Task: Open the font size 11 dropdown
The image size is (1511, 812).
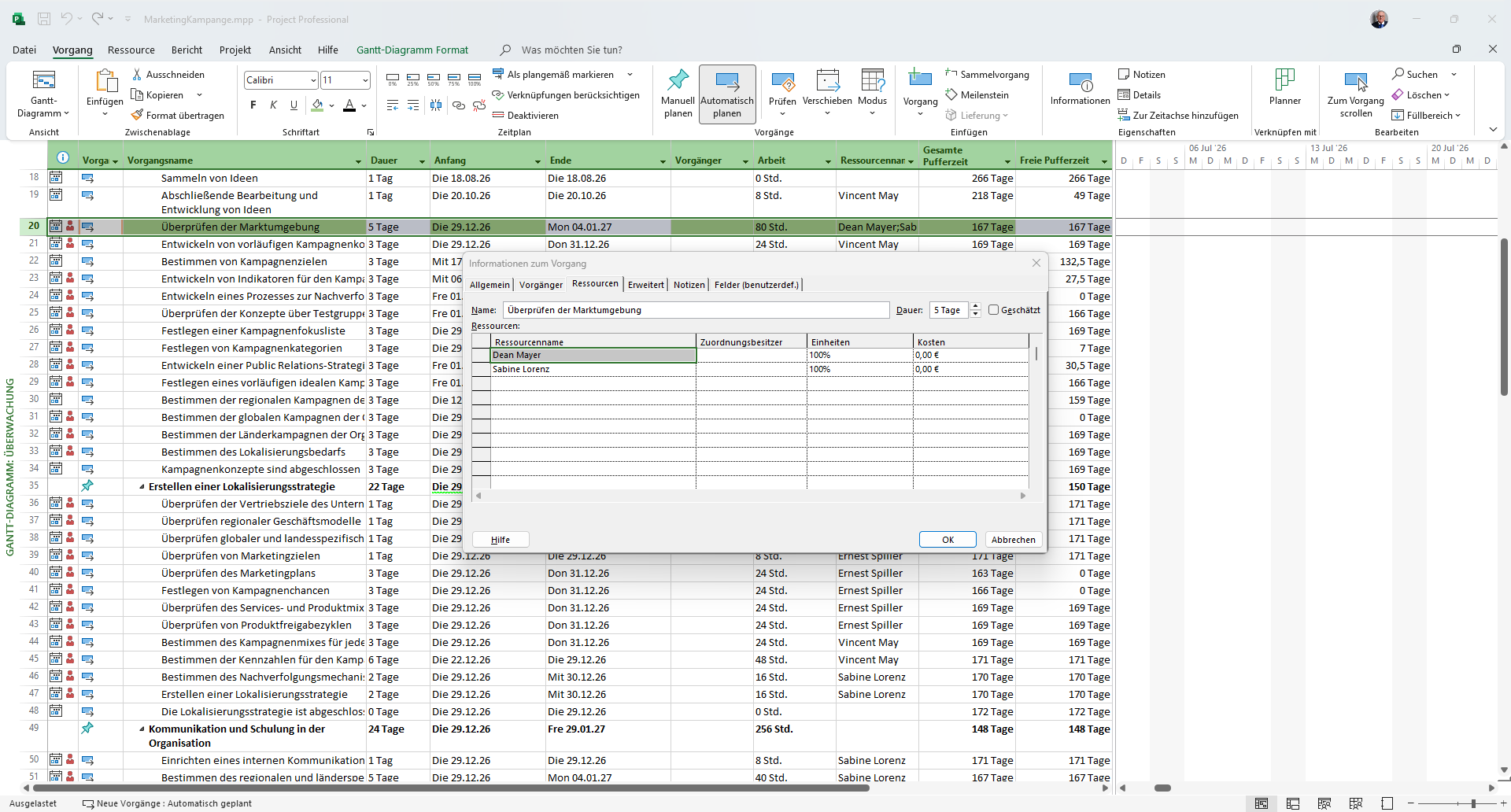Action: [365, 80]
